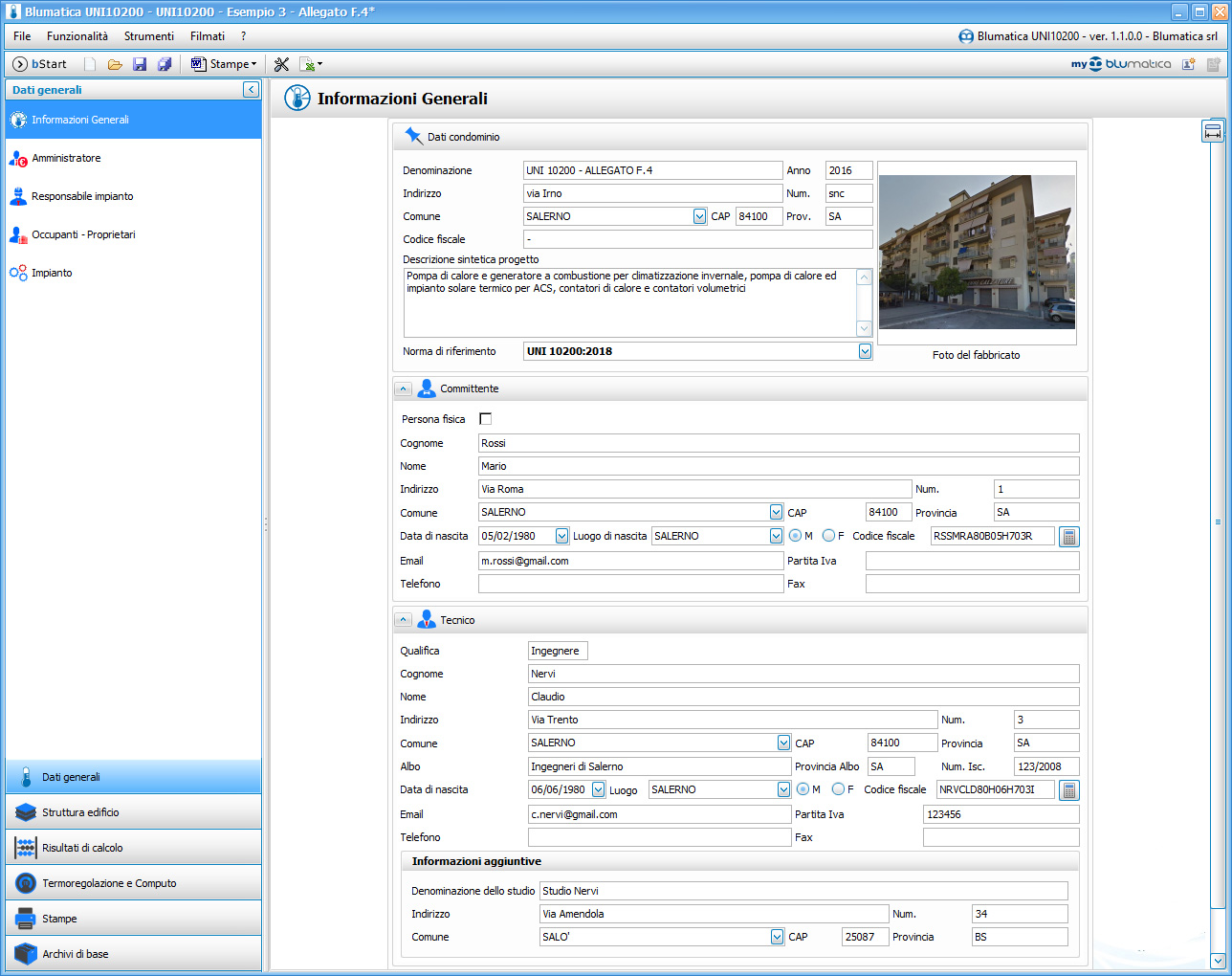
Task: Select M gender radio for Tecnico
Action: tap(803, 789)
